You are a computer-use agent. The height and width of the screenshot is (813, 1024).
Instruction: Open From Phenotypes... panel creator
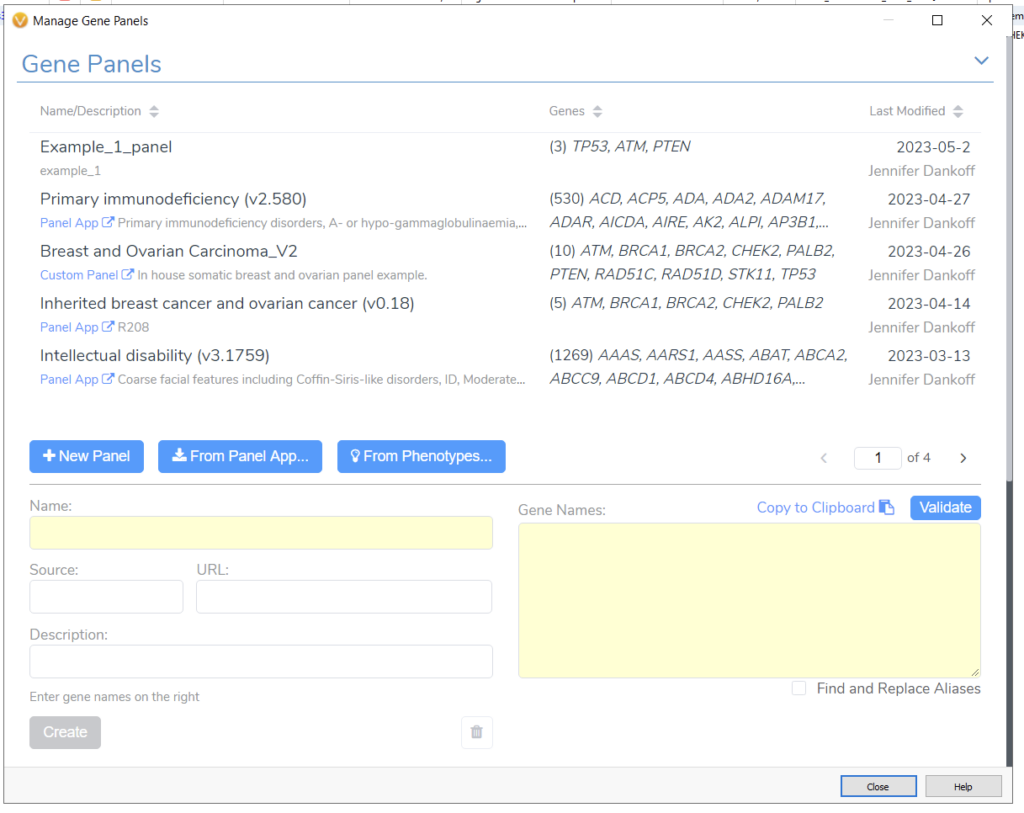click(x=421, y=456)
